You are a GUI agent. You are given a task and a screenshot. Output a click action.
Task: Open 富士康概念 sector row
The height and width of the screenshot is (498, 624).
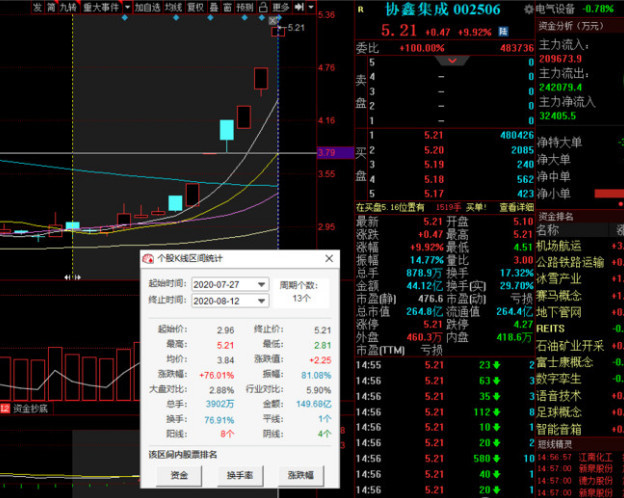[564, 362]
